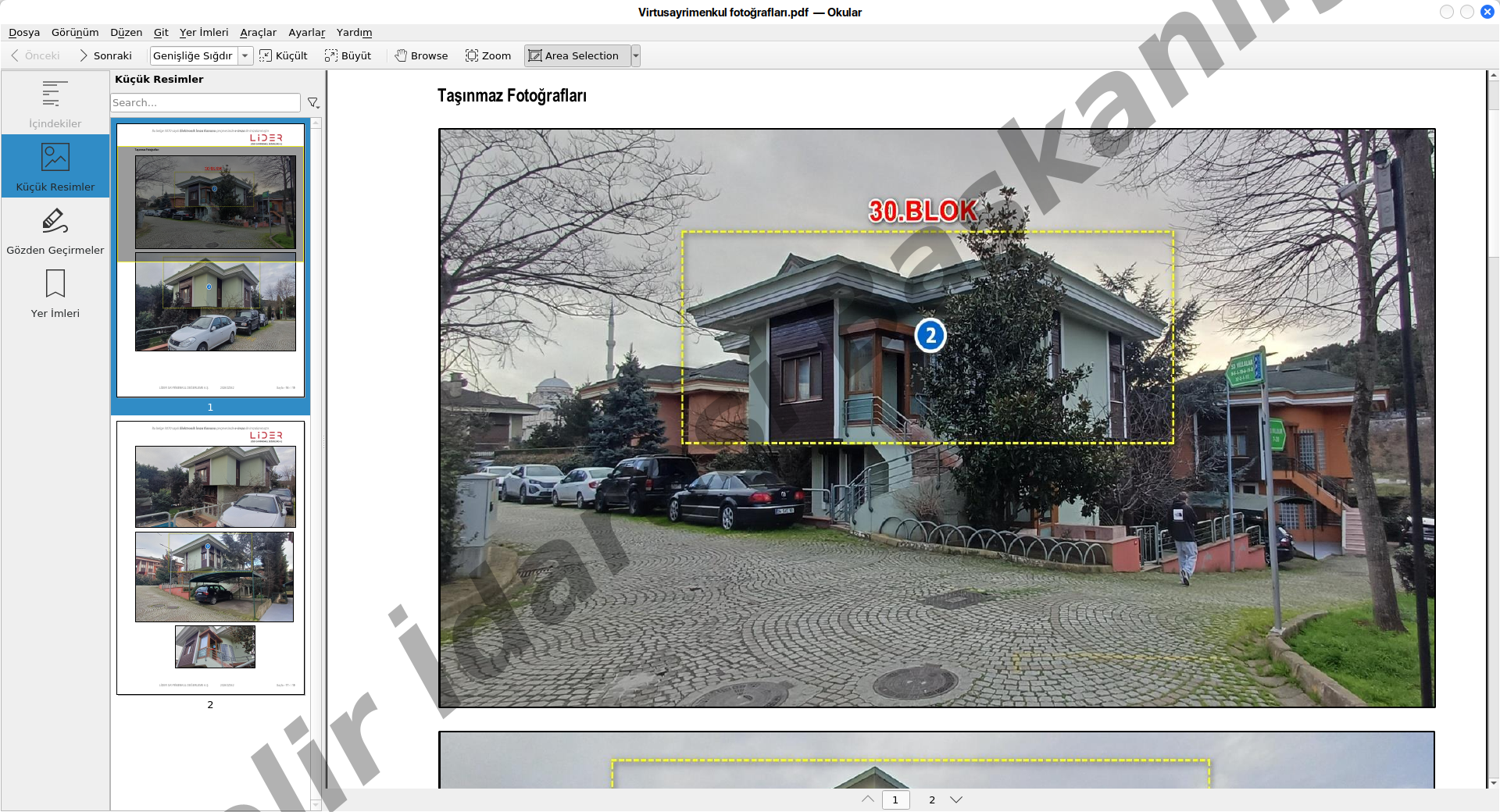1500x812 pixels.
Task: Open the Görünüm menu
Action: (75, 33)
